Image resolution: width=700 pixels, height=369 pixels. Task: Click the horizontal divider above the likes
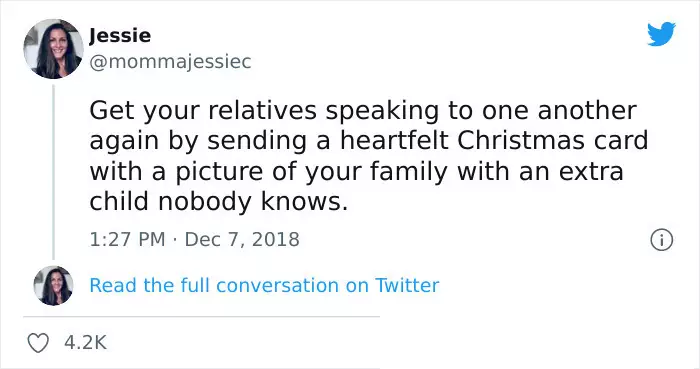[201, 317]
